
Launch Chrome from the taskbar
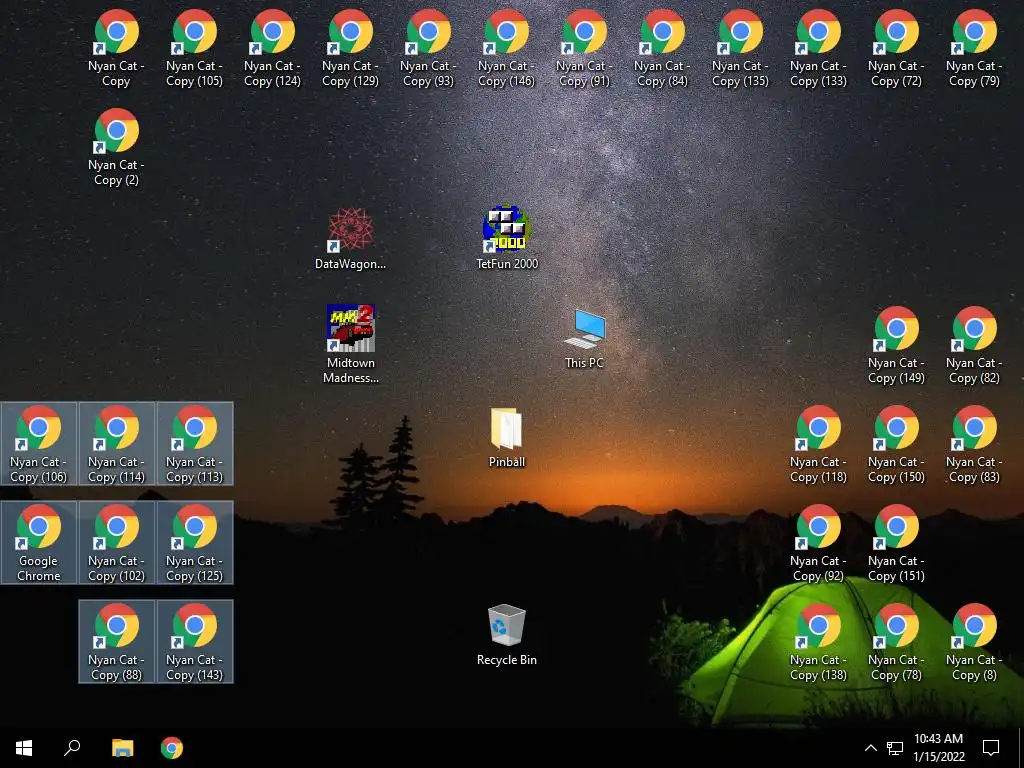coord(172,748)
